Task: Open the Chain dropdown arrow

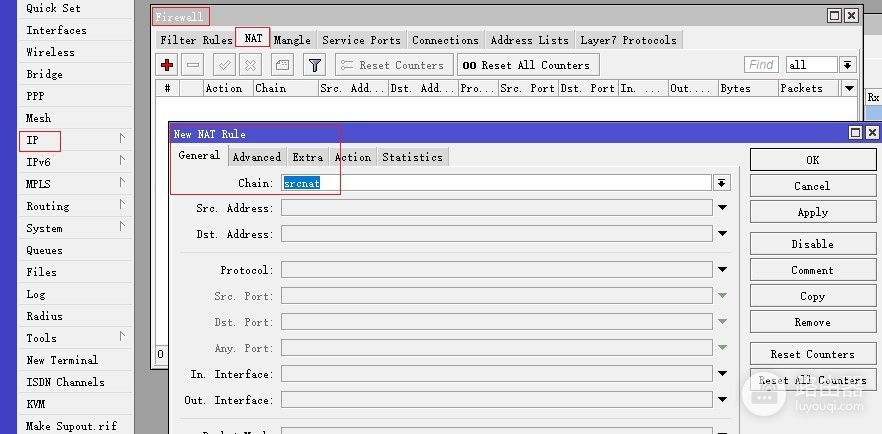Action: pyautogui.click(x=722, y=183)
